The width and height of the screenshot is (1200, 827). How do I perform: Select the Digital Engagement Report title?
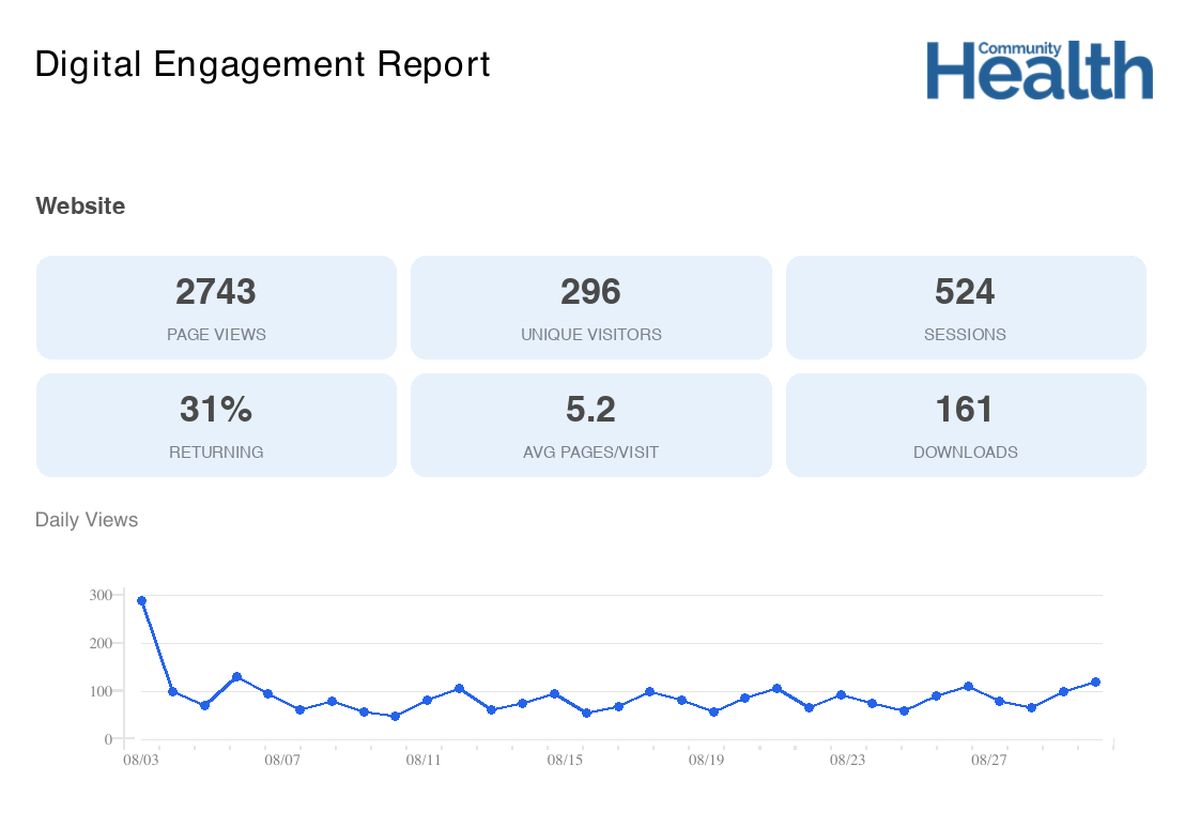coord(262,64)
